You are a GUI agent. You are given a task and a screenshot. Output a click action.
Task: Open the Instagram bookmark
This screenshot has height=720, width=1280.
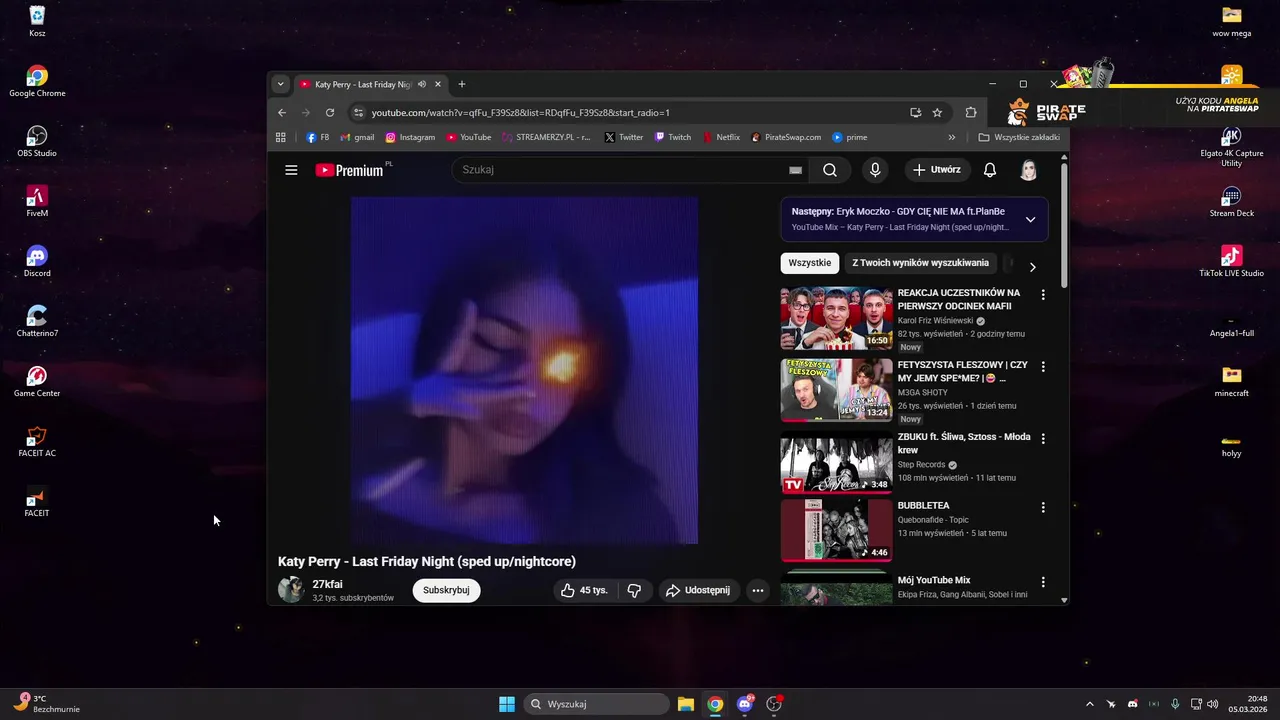click(410, 137)
